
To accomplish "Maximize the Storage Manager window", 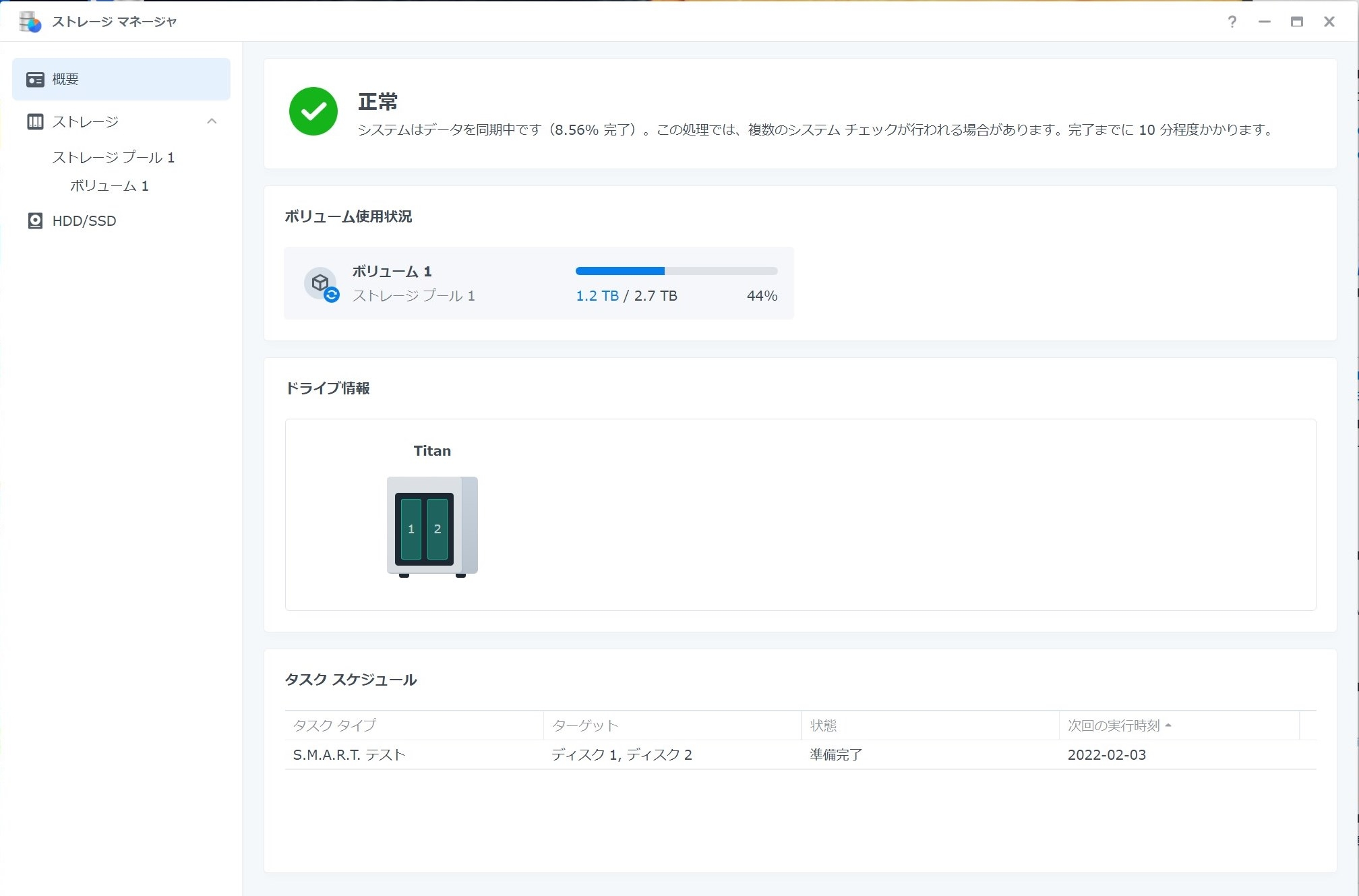I will tap(1296, 22).
